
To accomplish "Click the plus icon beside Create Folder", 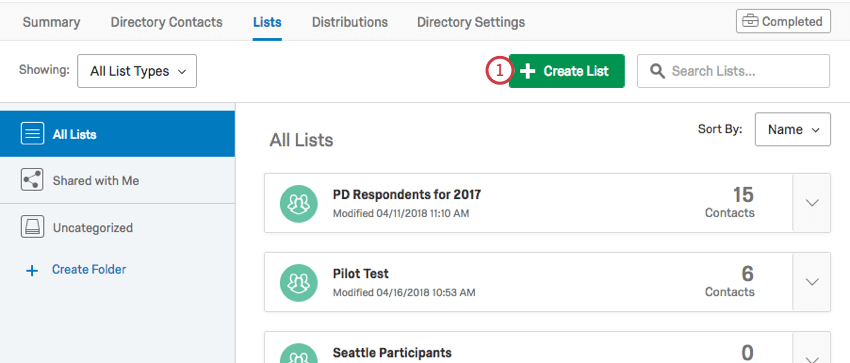I will point(32,270).
